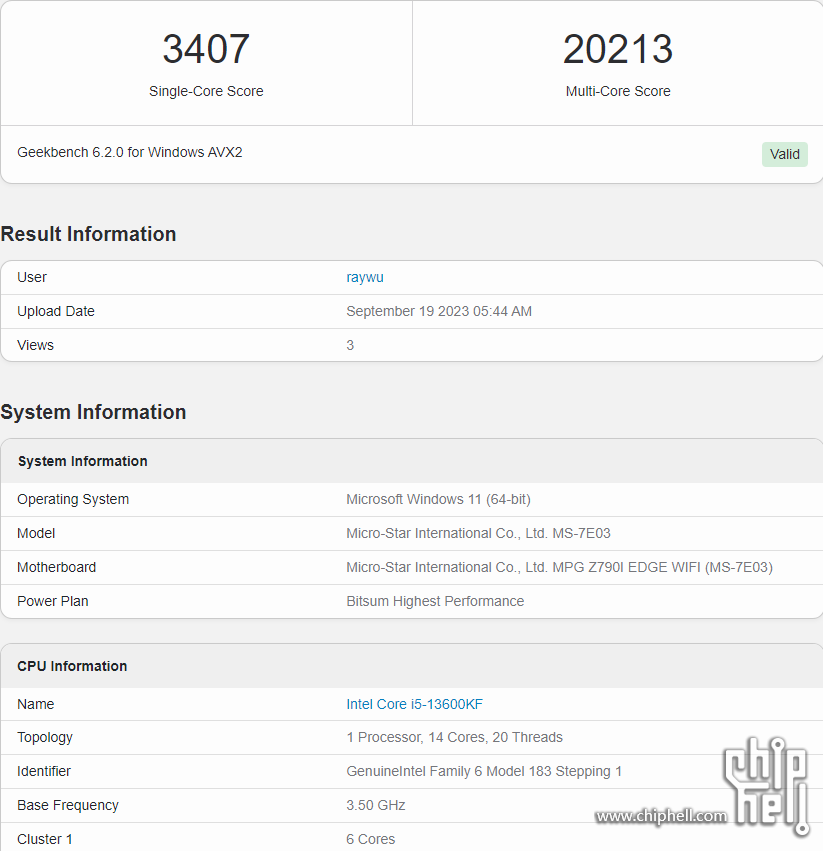Click the Single-Core Score value 3407
This screenshot has width=823, height=851.
(206, 49)
